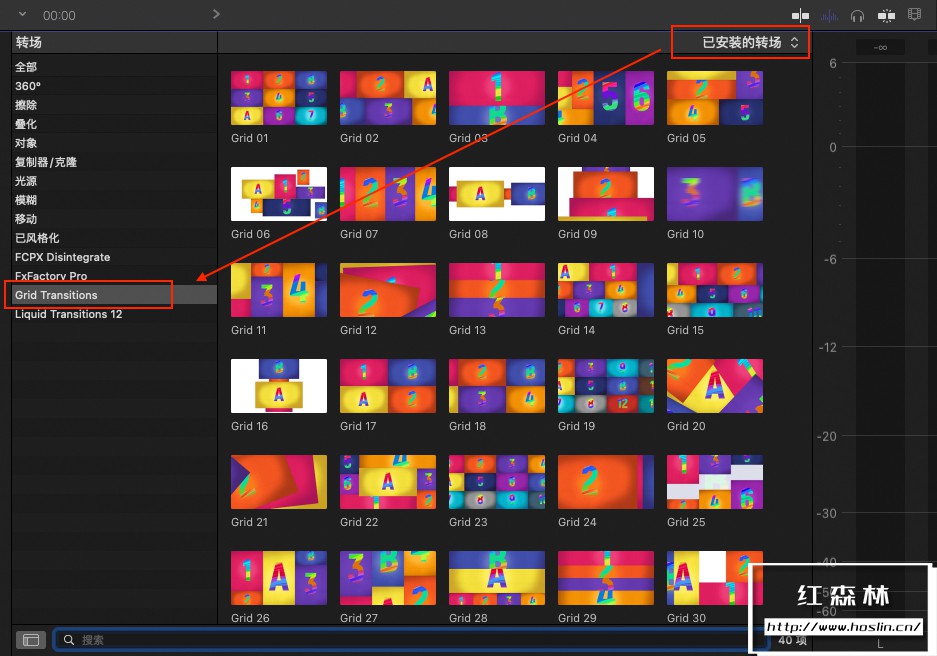Toggle skimming icon in the top toolbar
Viewport: 937px width, 656px height.
pos(800,16)
